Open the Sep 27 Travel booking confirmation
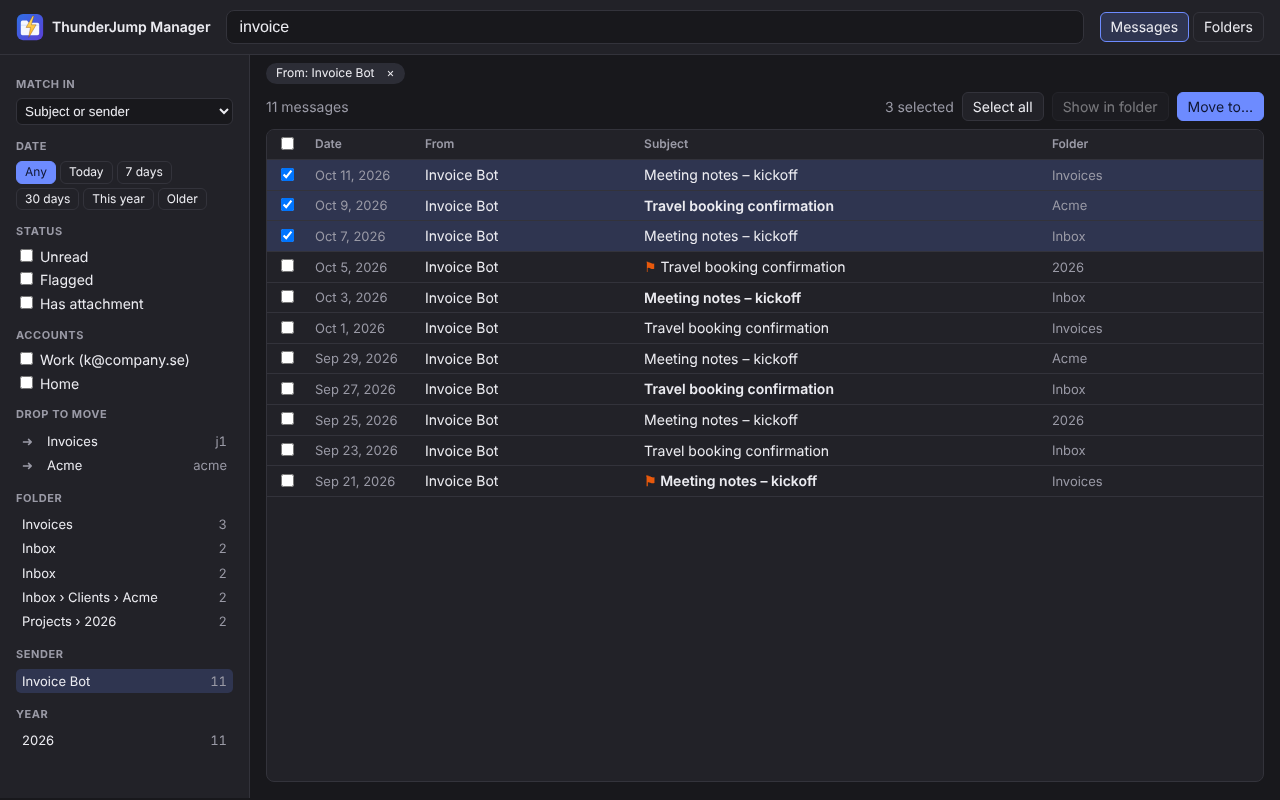Screen dimensions: 1280x800 click(739, 389)
